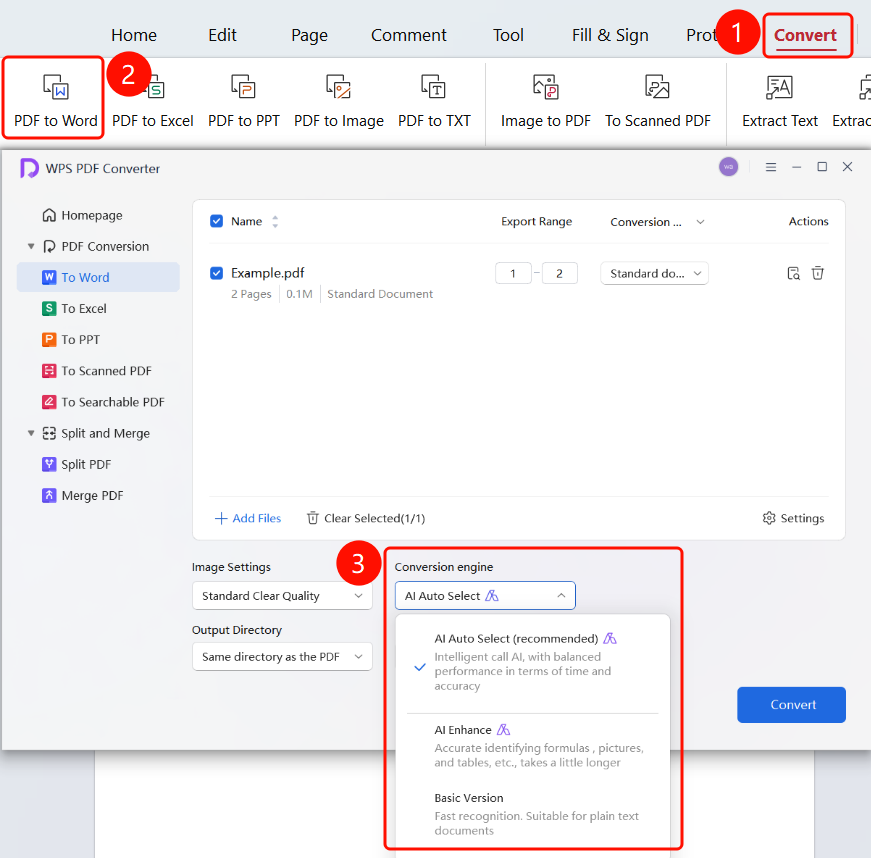Open the Fill & Sign tab

click(x=610, y=35)
